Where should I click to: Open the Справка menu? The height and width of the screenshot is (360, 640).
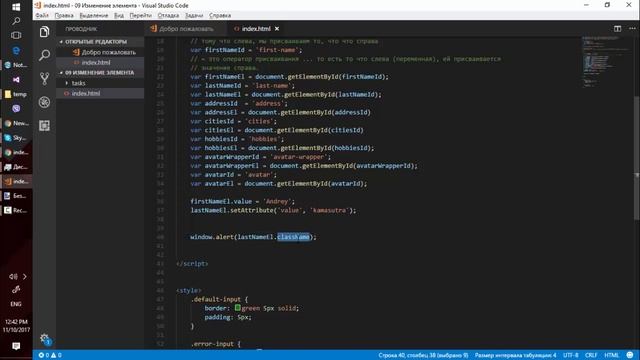coord(220,16)
